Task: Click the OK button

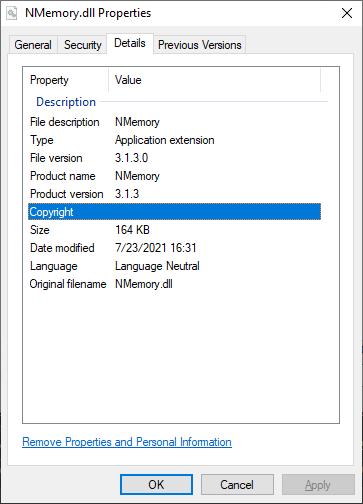Action: point(156,484)
